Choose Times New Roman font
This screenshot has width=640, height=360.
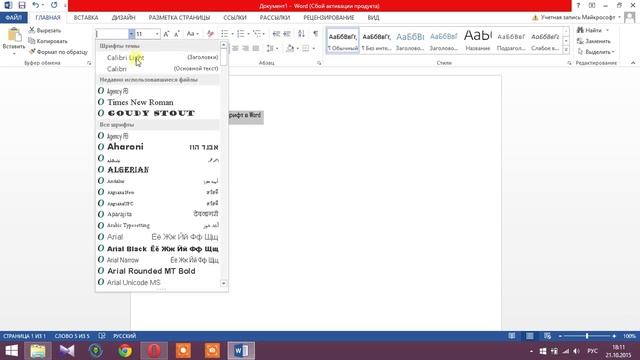tap(158, 102)
